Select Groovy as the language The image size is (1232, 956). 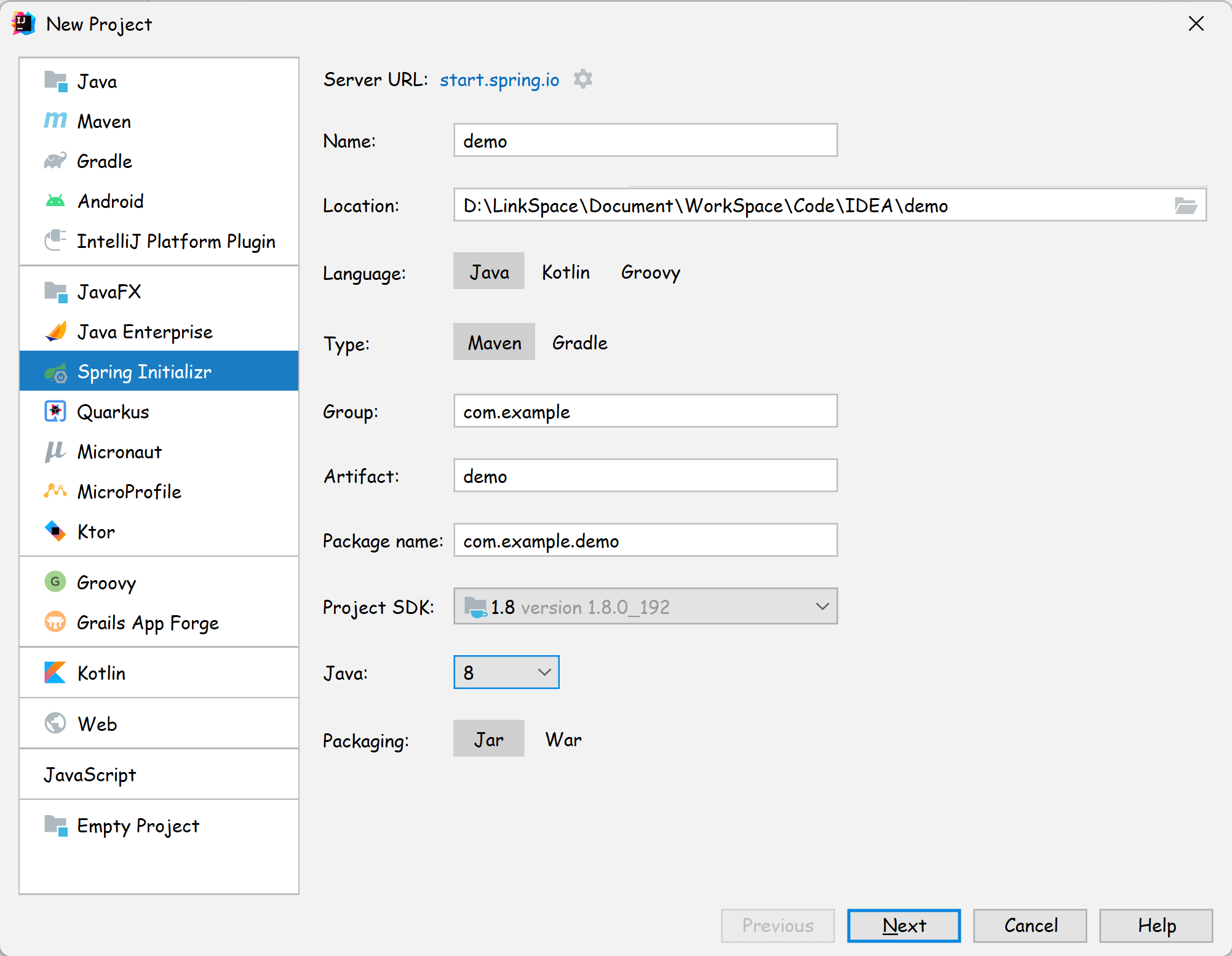[x=650, y=272]
